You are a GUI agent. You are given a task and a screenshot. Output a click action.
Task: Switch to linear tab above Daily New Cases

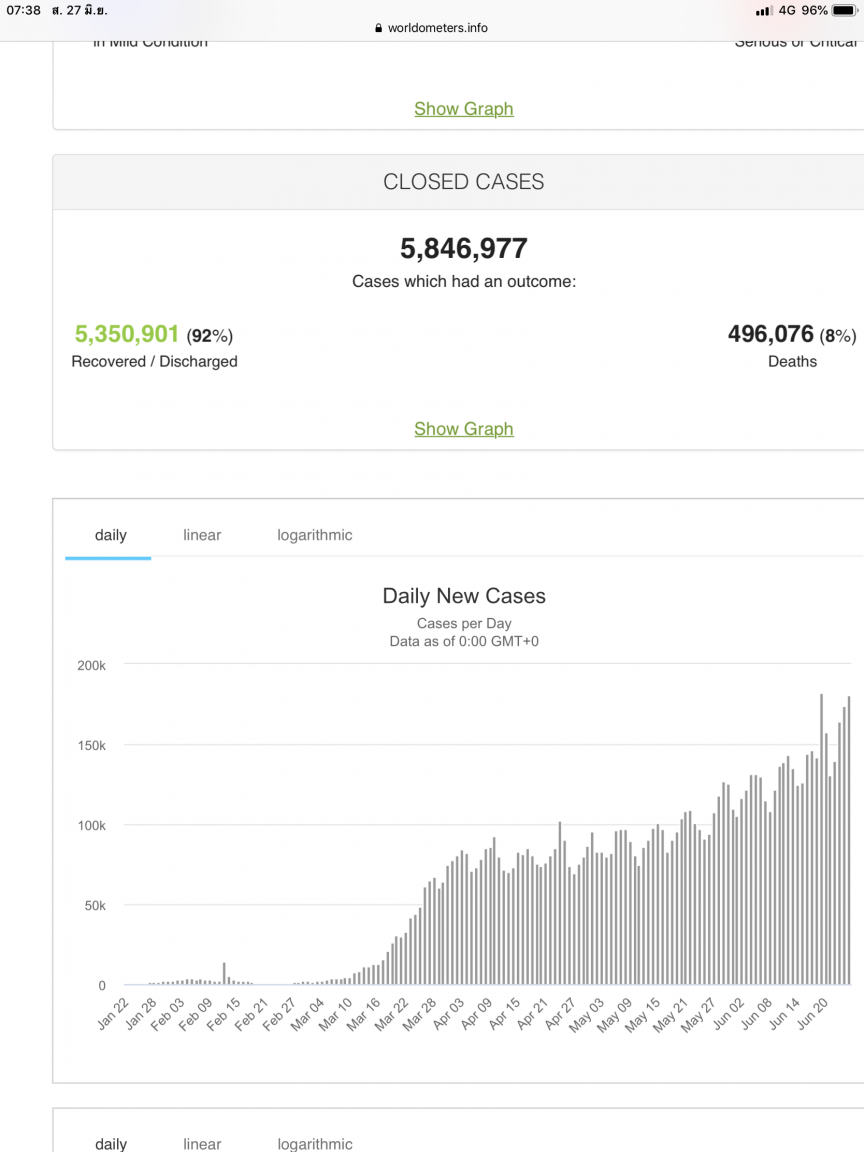(x=202, y=536)
